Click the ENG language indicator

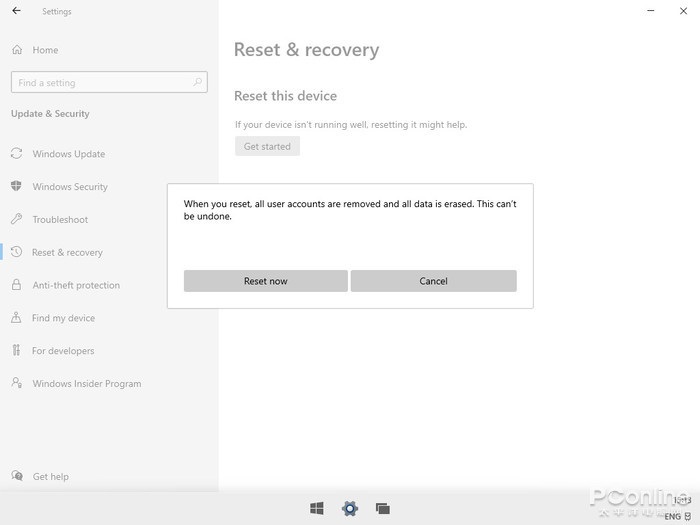(x=673, y=517)
